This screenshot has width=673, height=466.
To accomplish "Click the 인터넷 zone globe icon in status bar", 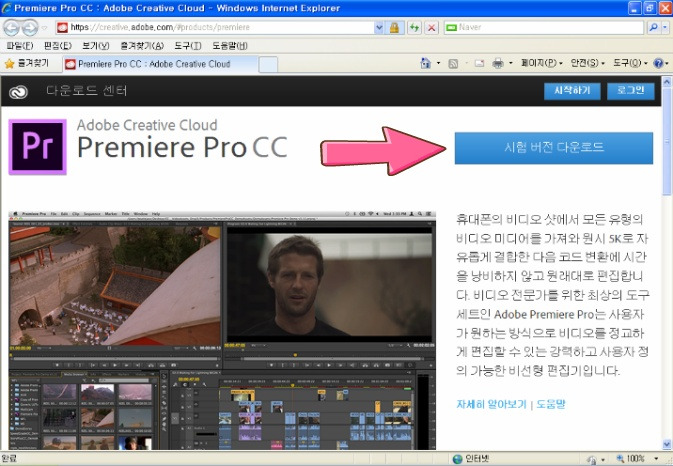I will point(458,459).
